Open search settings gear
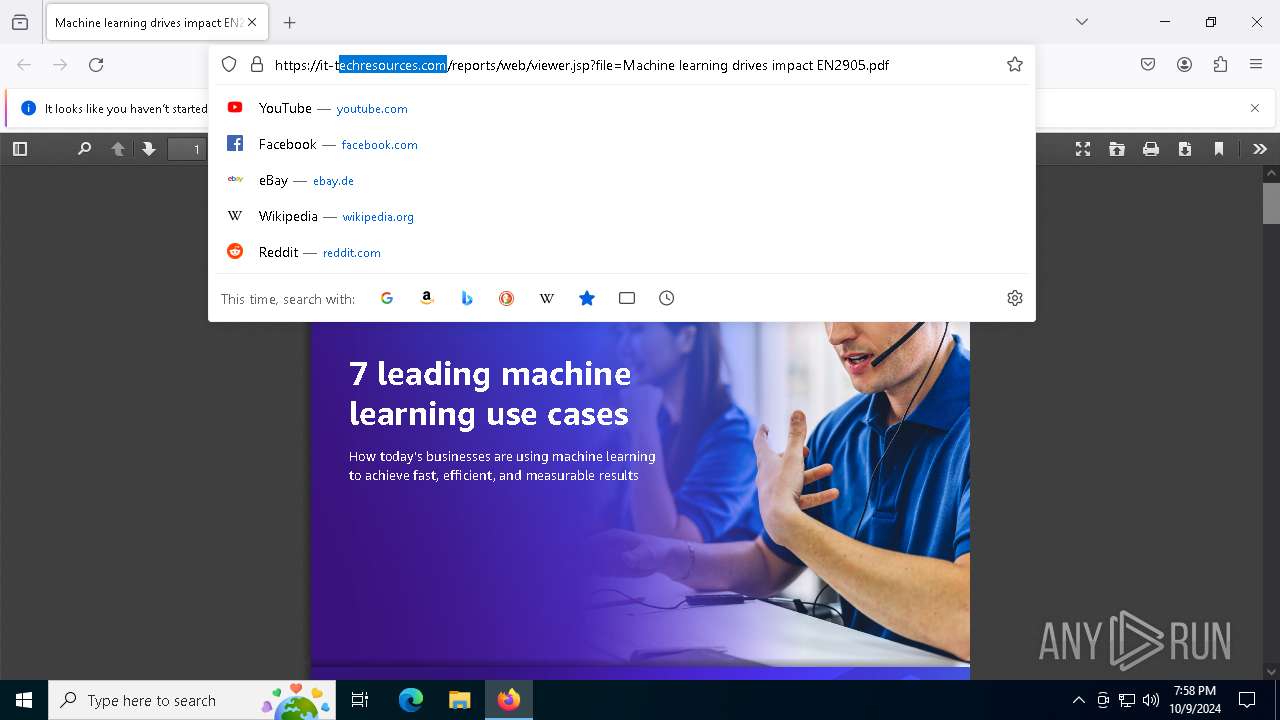Viewport: 1280px width, 720px height. pos(1015,298)
